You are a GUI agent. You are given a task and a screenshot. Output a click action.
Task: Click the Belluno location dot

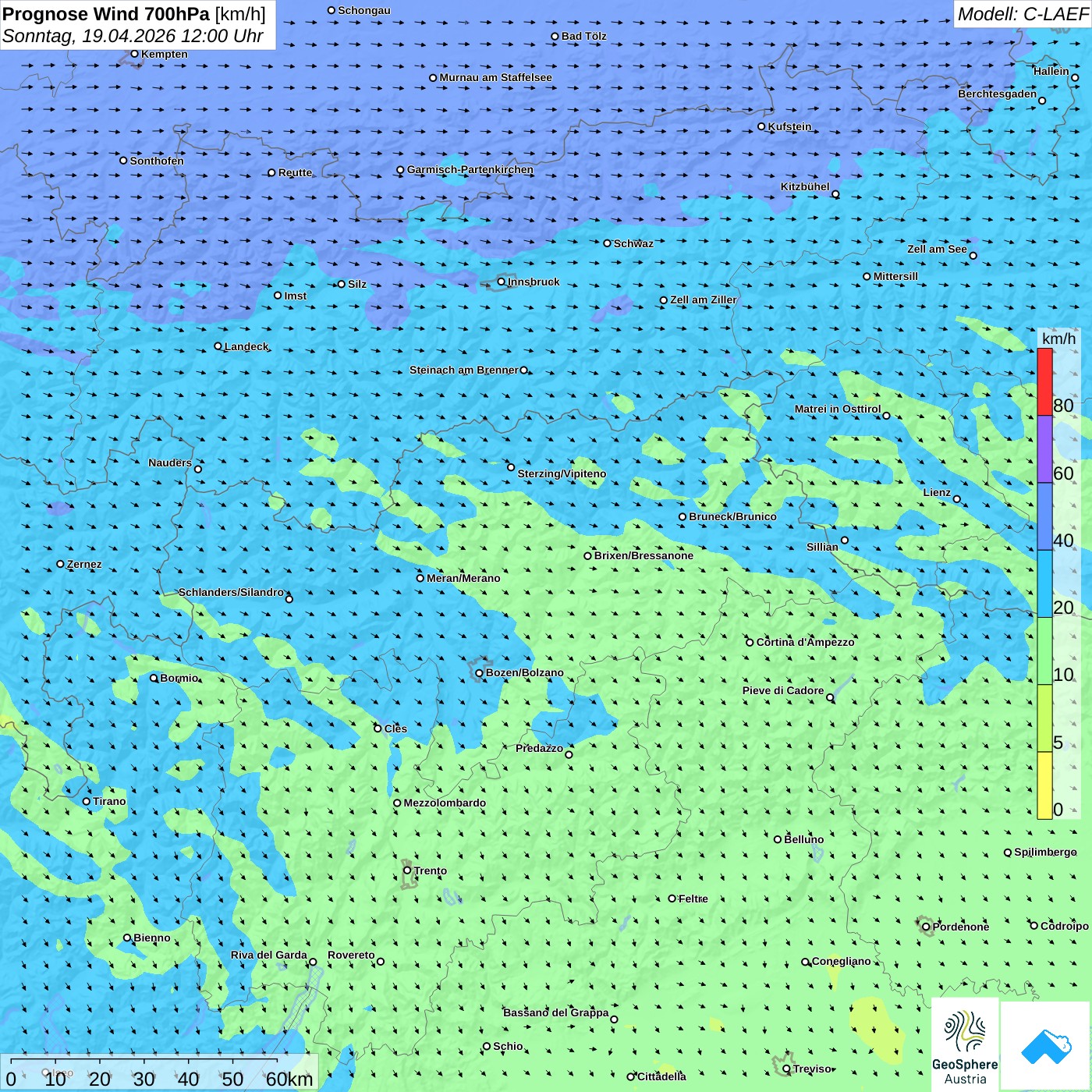tap(778, 839)
